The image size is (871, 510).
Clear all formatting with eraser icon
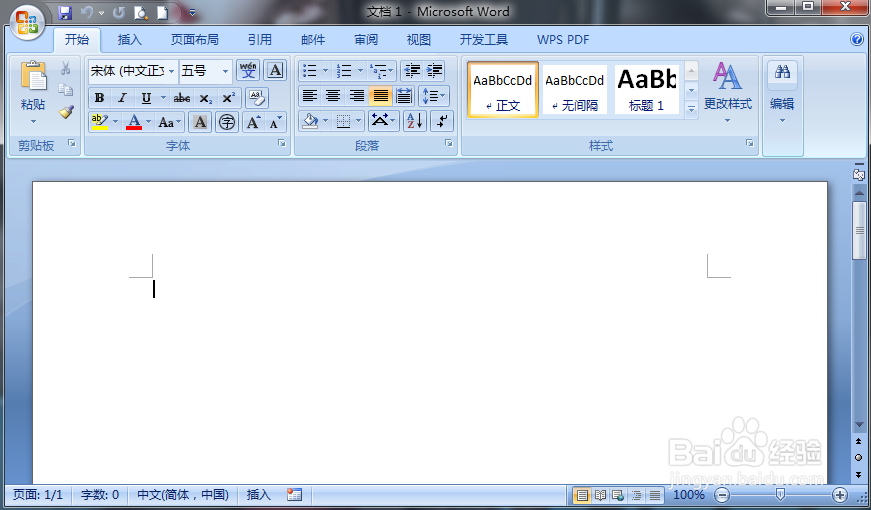click(x=257, y=98)
